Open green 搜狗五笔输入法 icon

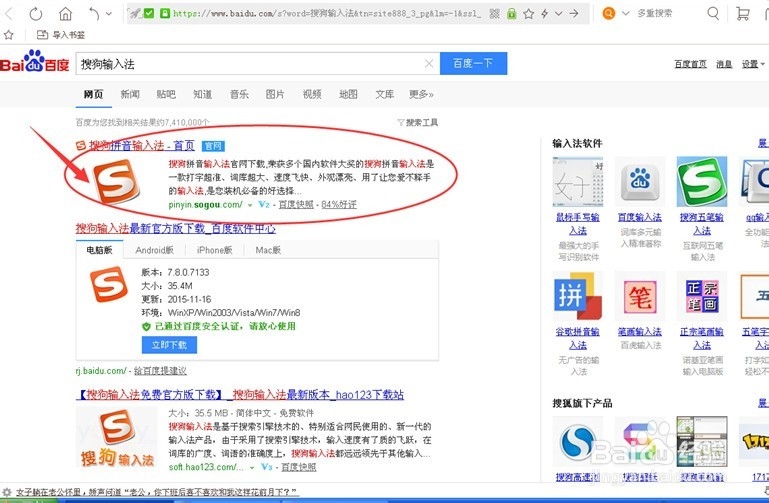pos(702,181)
